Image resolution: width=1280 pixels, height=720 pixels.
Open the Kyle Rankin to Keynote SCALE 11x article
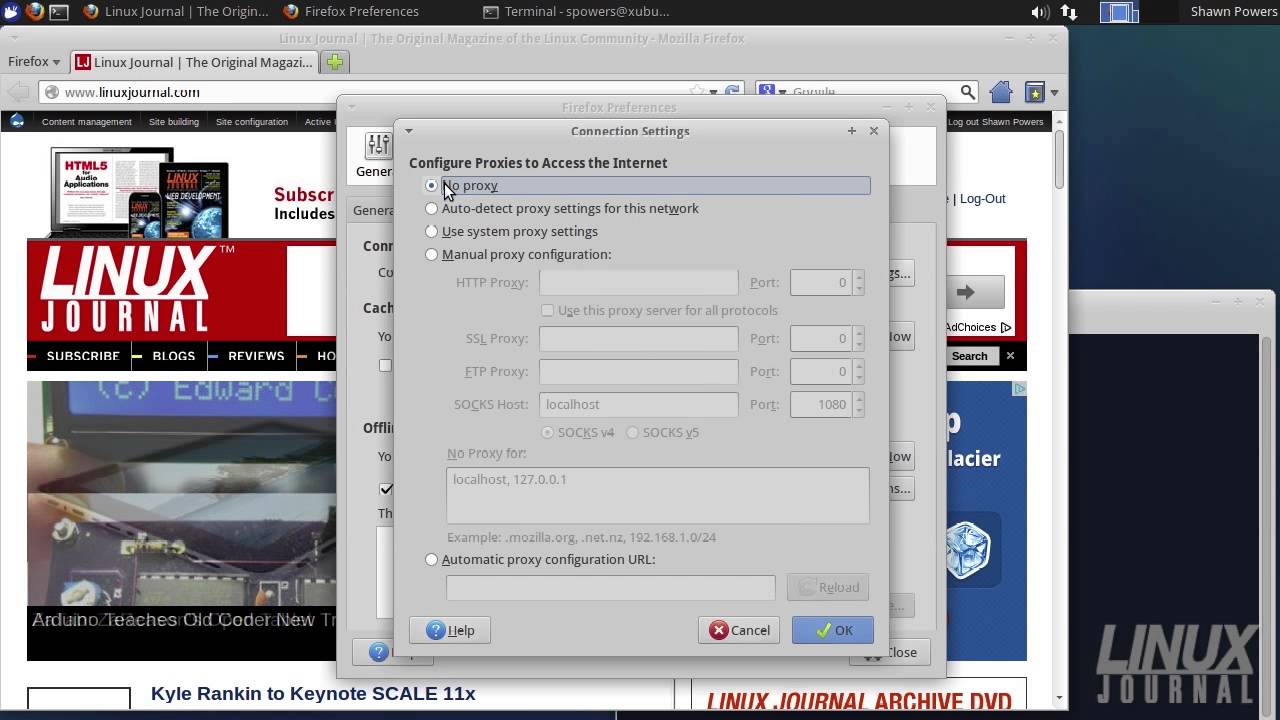tap(313, 693)
